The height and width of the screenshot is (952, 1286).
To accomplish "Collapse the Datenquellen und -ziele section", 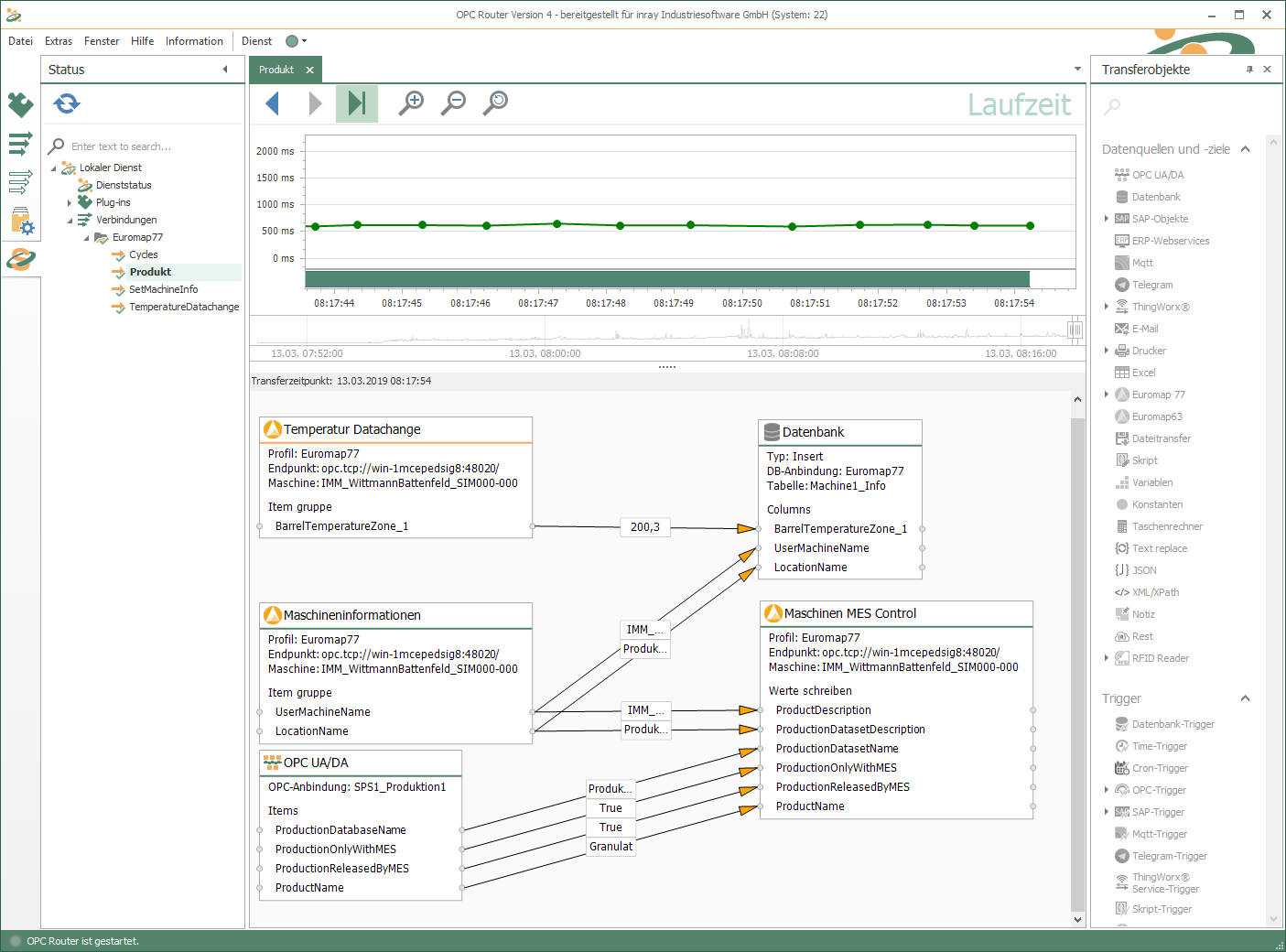I will [1245, 149].
